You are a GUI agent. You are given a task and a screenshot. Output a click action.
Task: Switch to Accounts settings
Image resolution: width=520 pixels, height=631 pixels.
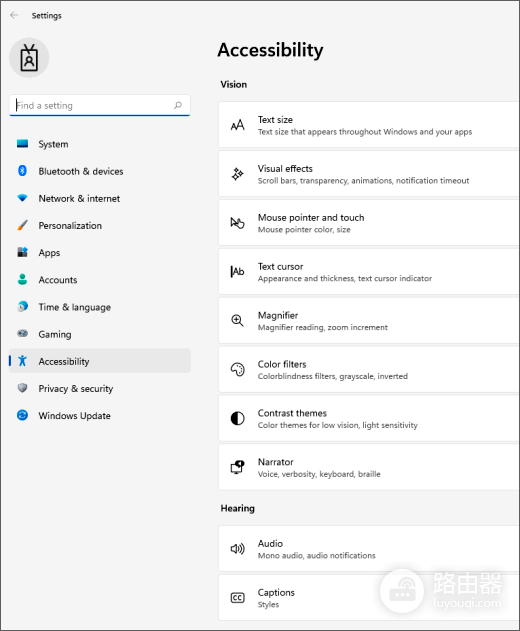click(99, 280)
